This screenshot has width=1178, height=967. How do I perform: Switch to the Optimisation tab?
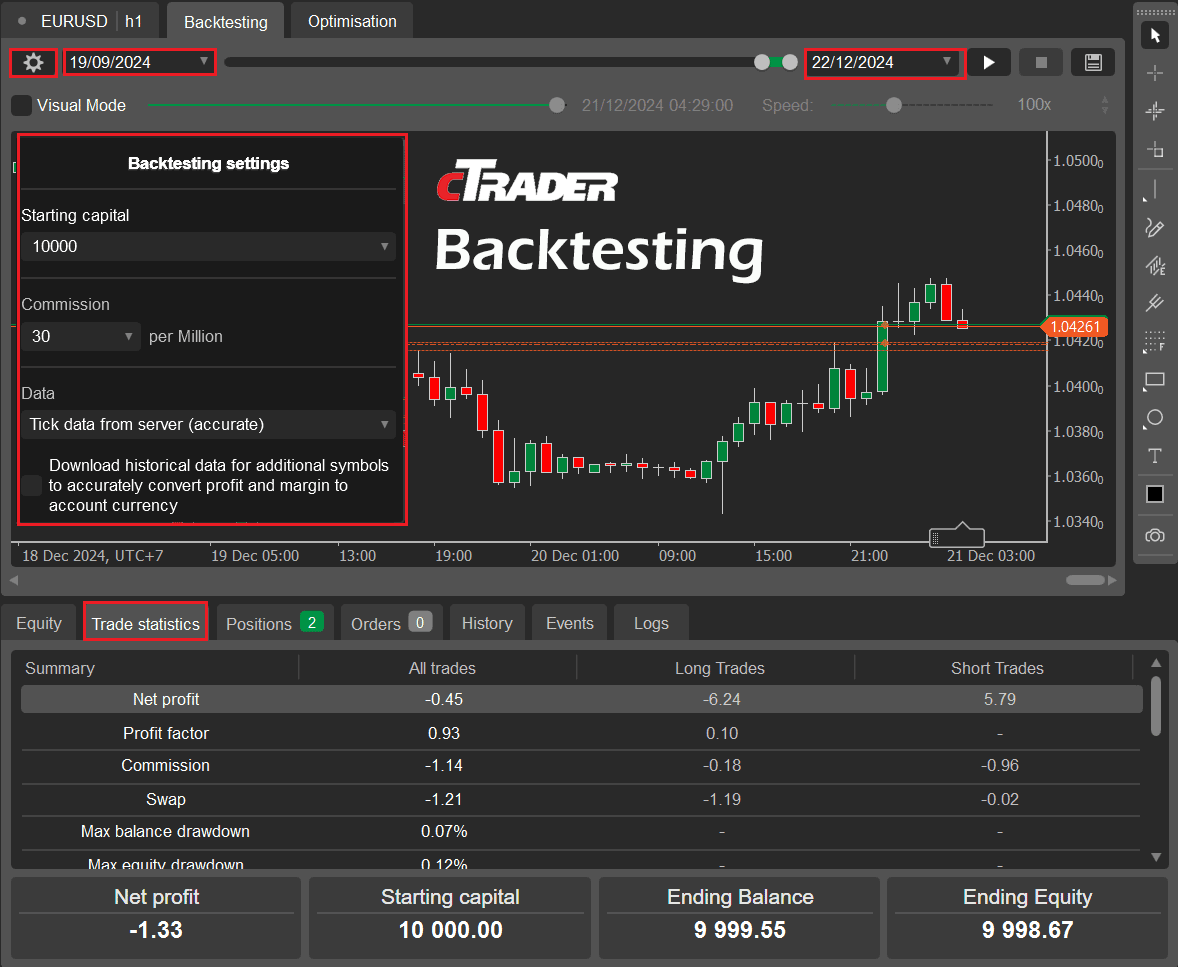(352, 21)
